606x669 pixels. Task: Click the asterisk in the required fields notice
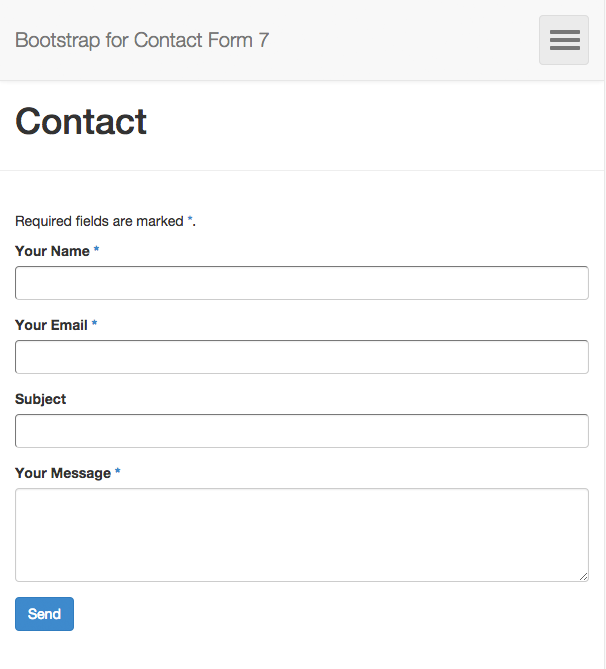pyautogui.click(x=190, y=220)
